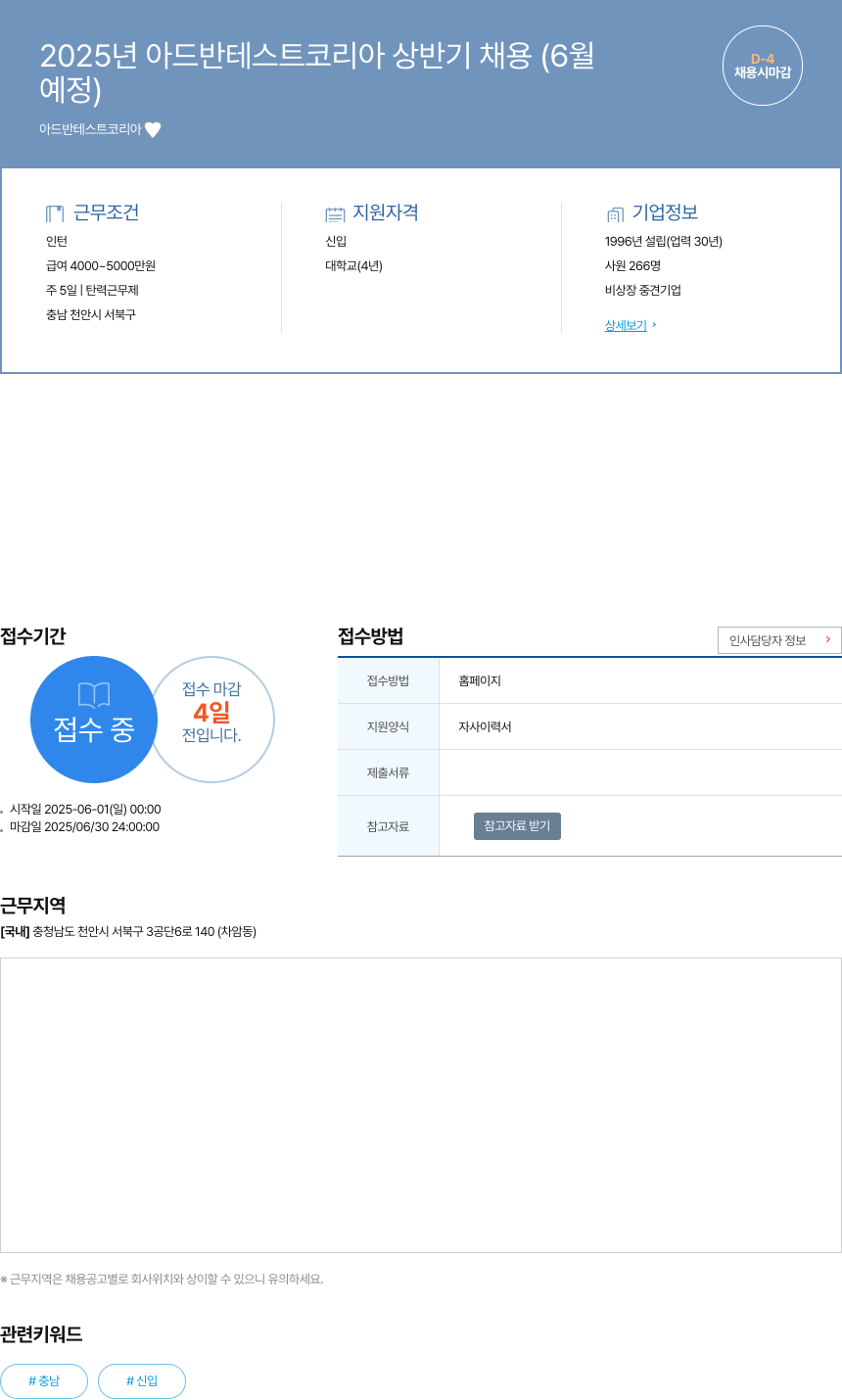This screenshot has height=1400, width=842.
Task: Select the # 충남 keyword tag
Action: coord(44,1381)
